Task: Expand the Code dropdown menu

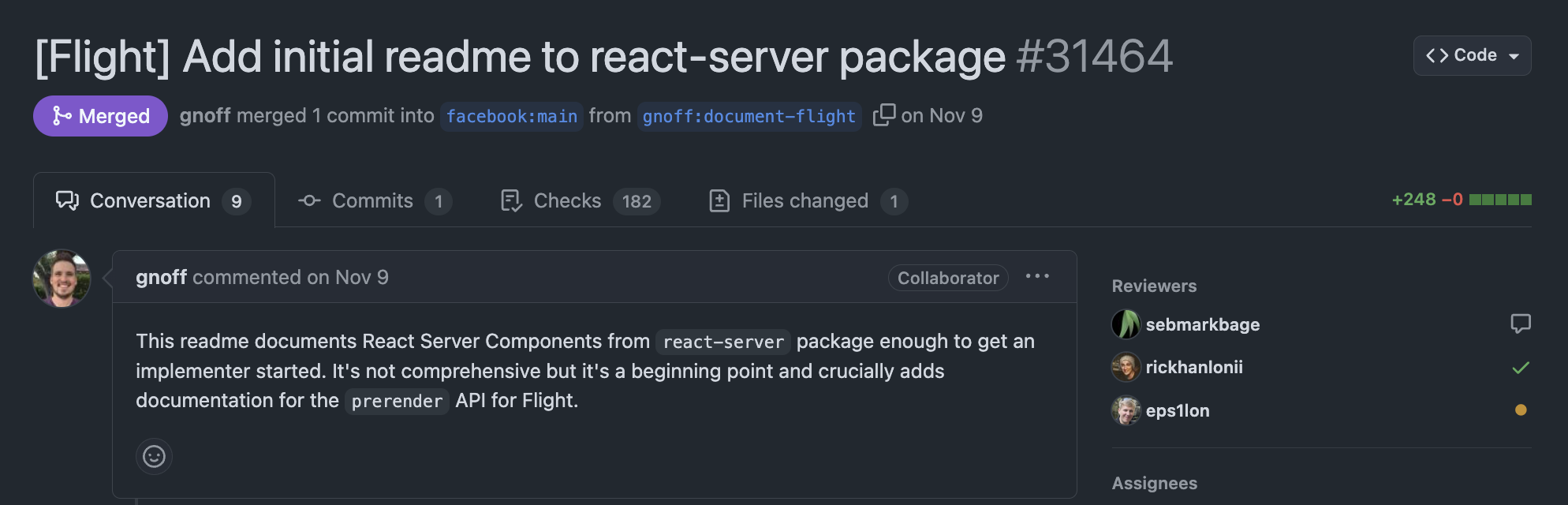Action: (1471, 55)
